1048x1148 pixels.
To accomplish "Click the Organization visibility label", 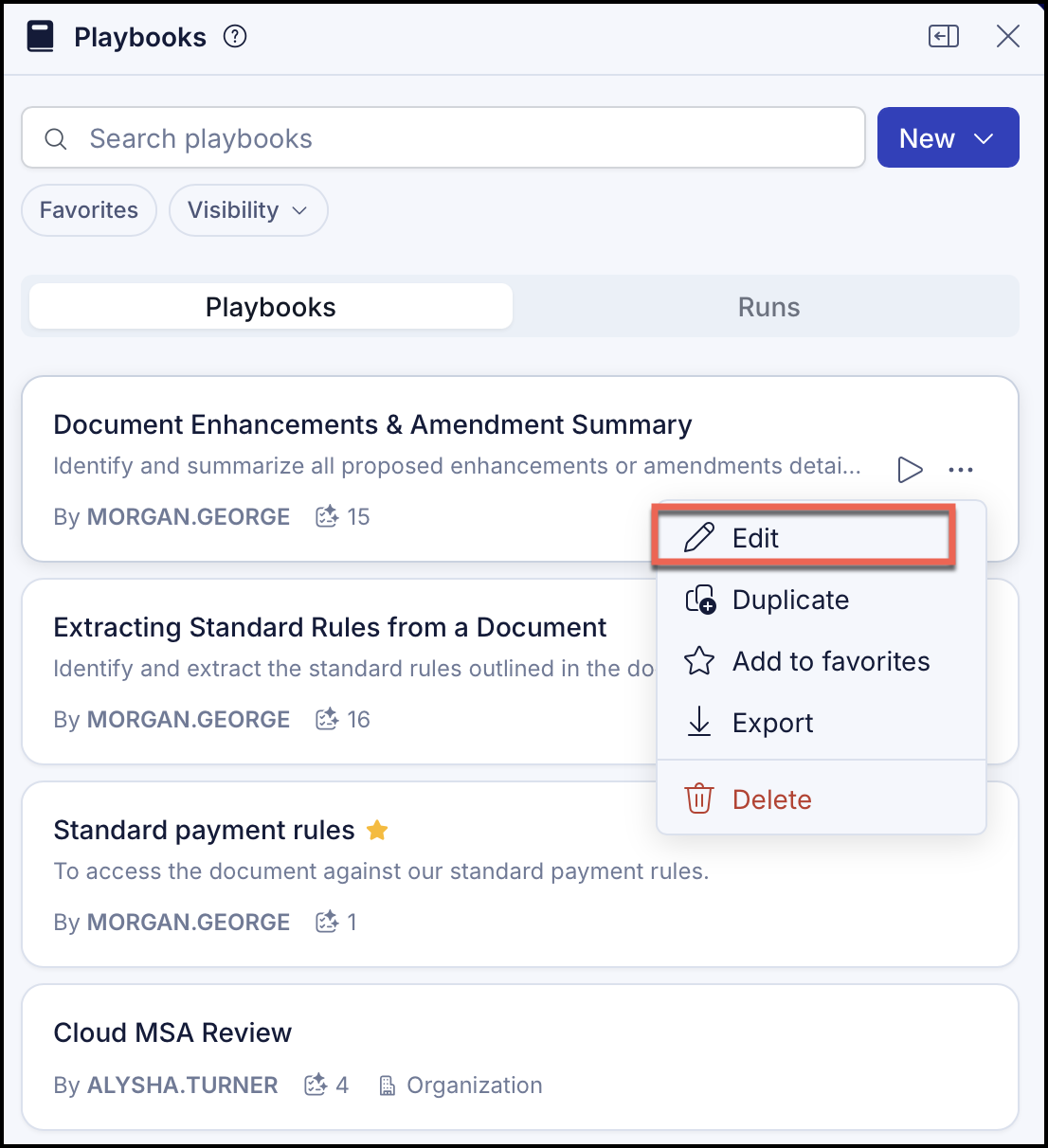I will pyautogui.click(x=475, y=1085).
